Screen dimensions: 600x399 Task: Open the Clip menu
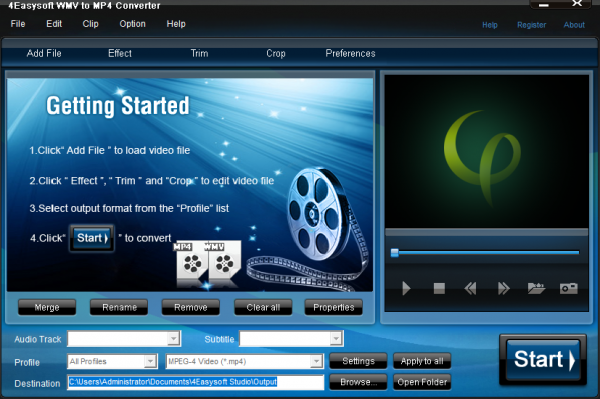point(90,24)
